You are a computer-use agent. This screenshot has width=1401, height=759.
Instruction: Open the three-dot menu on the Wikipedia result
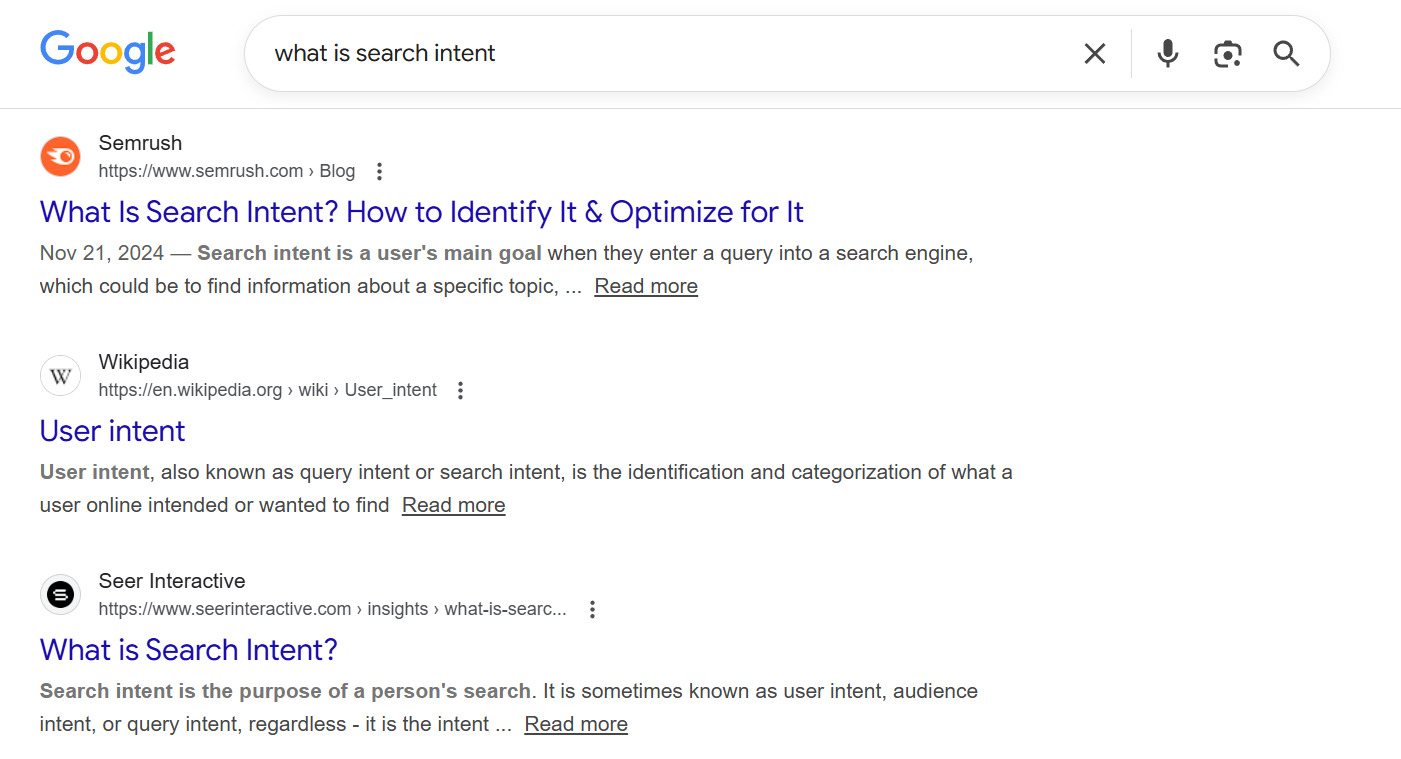point(460,390)
